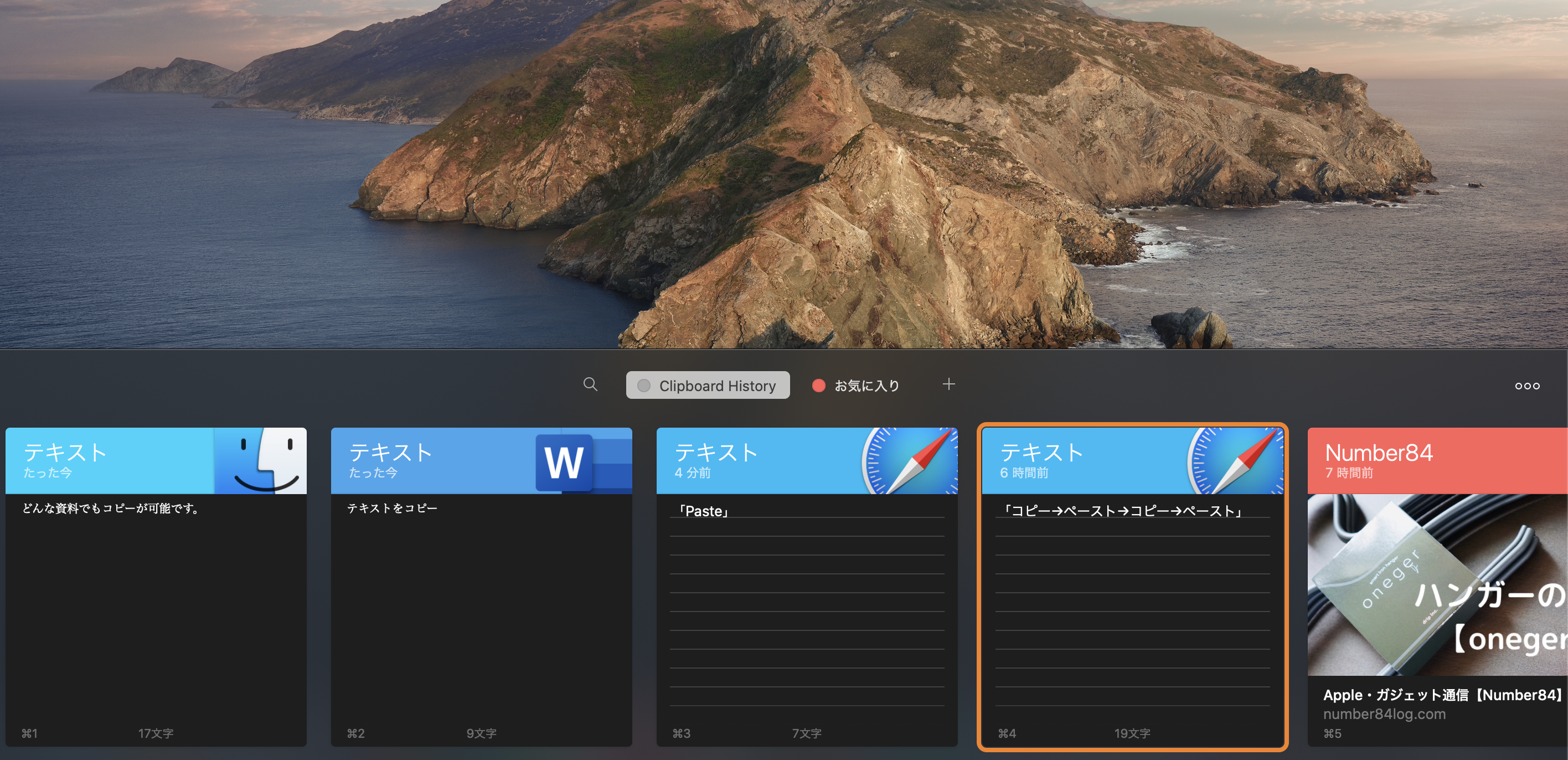The image size is (1568, 760).
Task: Click the 9文字 character count
Action: (x=481, y=733)
